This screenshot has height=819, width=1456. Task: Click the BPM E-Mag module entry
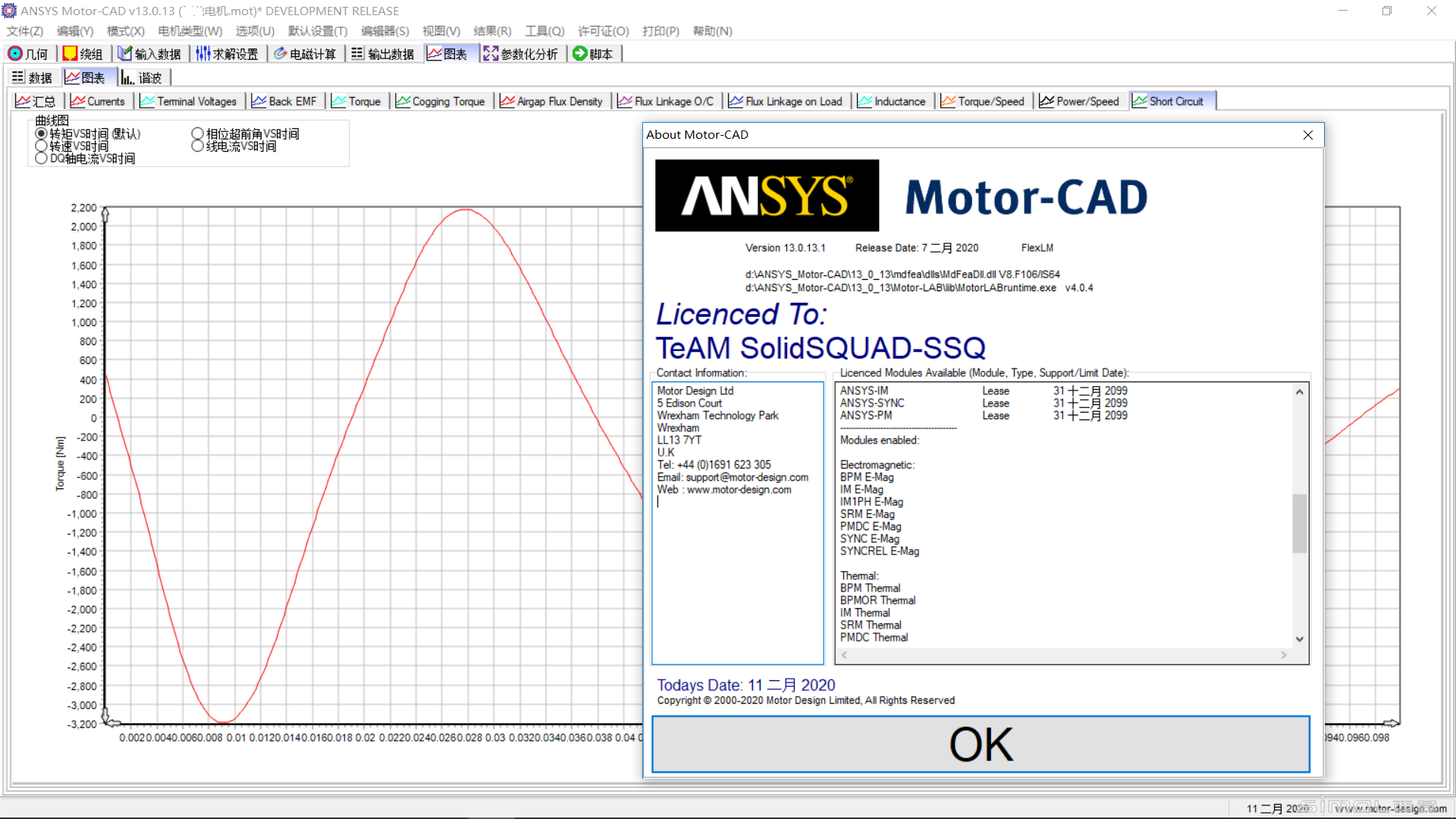coord(867,477)
